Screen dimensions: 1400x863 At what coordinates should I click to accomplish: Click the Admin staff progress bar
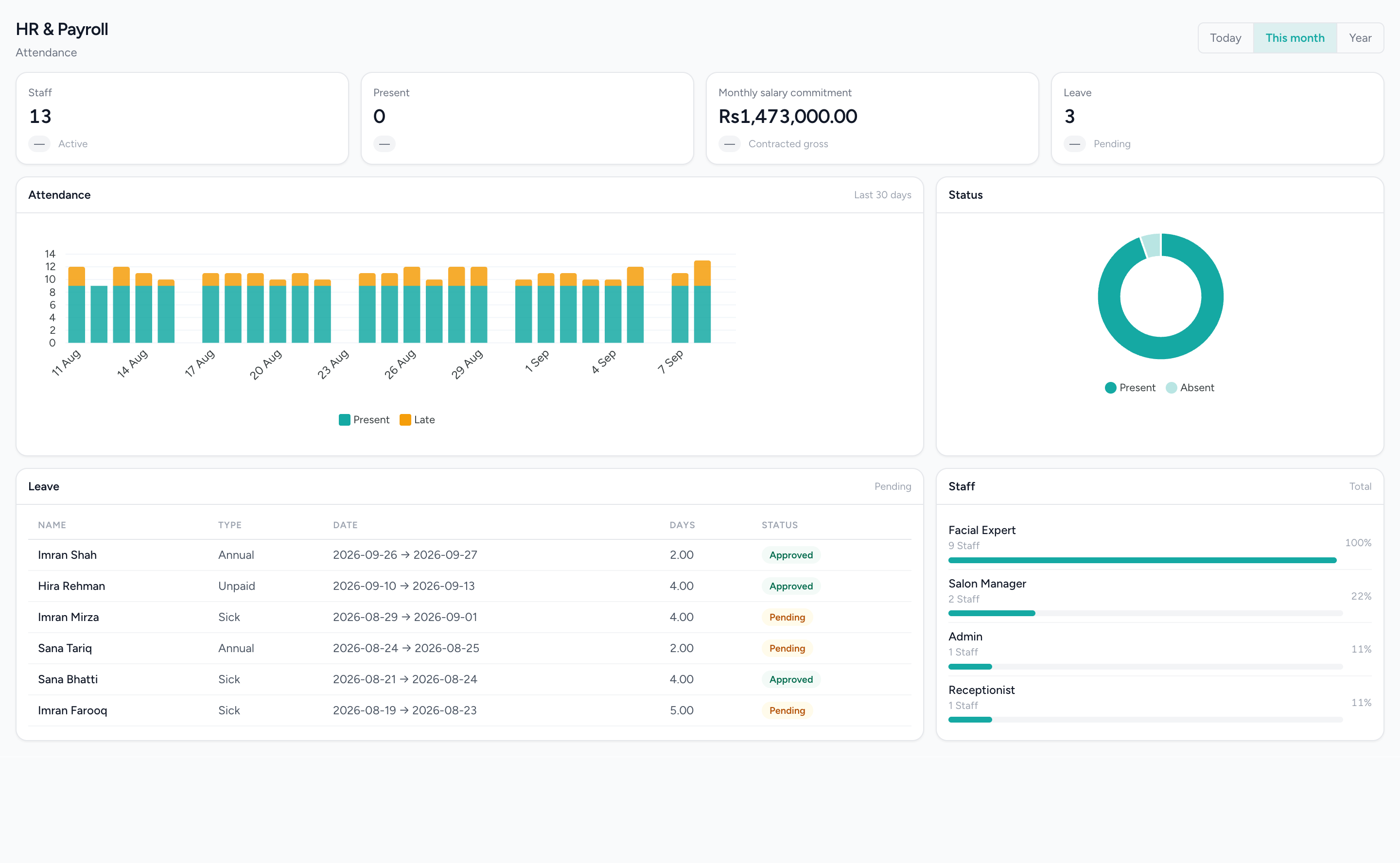[1145, 667]
